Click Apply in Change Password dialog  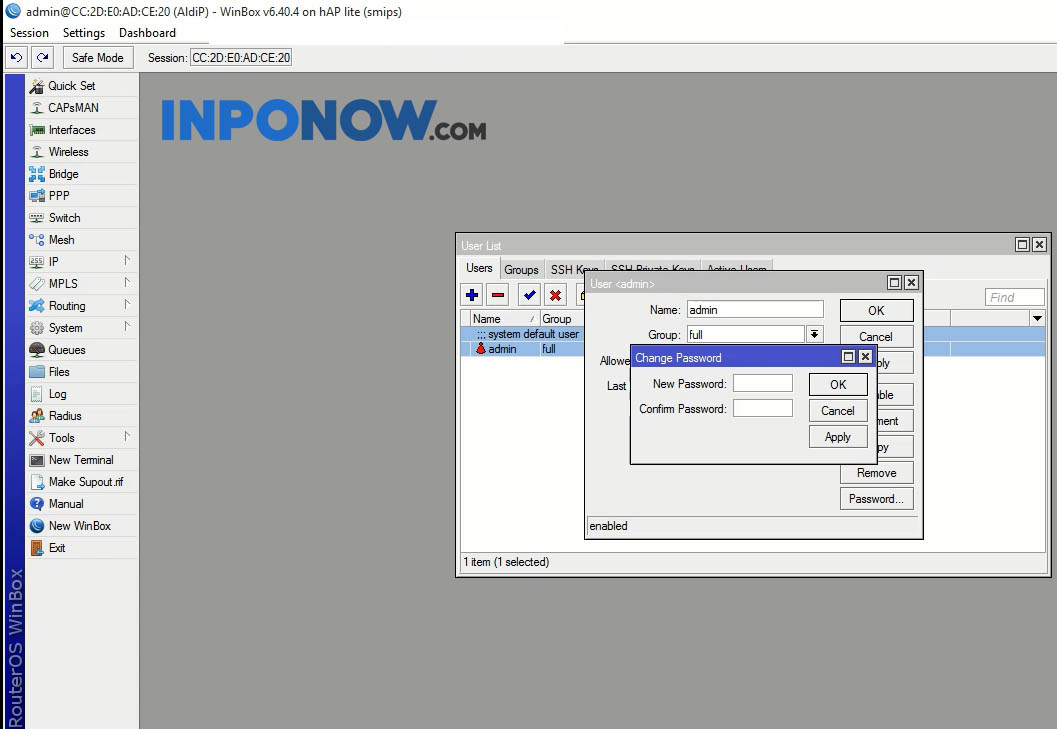pos(838,437)
